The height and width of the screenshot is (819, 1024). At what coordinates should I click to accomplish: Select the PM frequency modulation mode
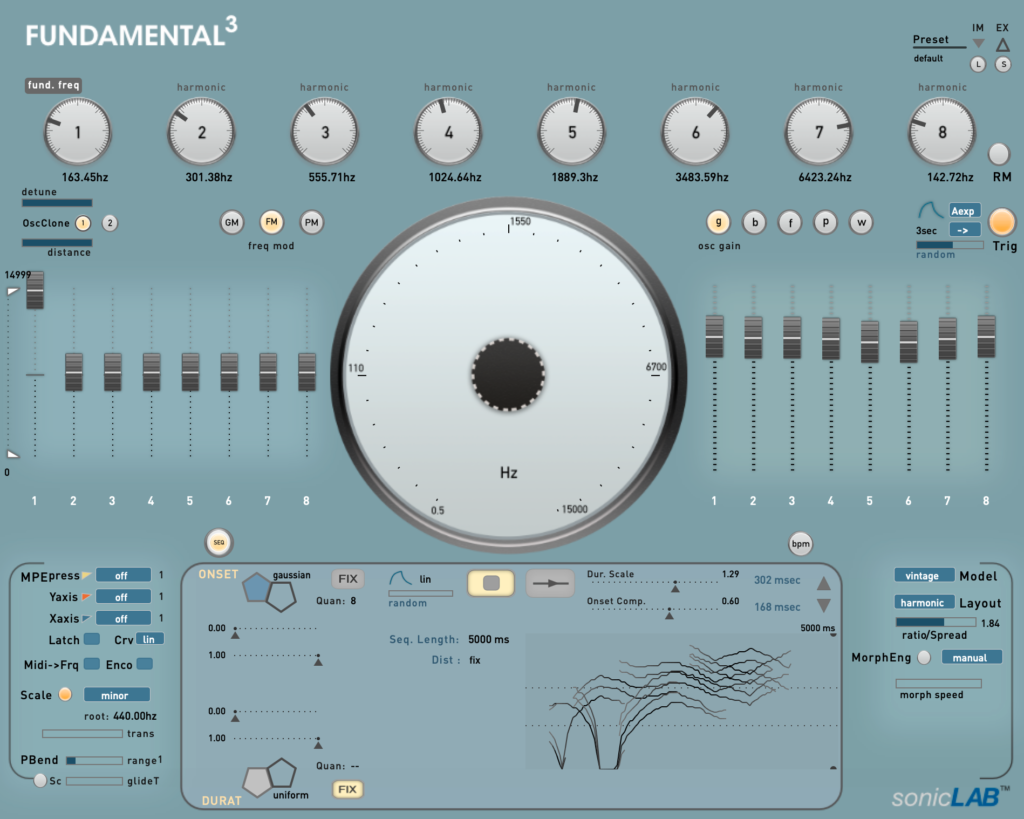click(311, 222)
